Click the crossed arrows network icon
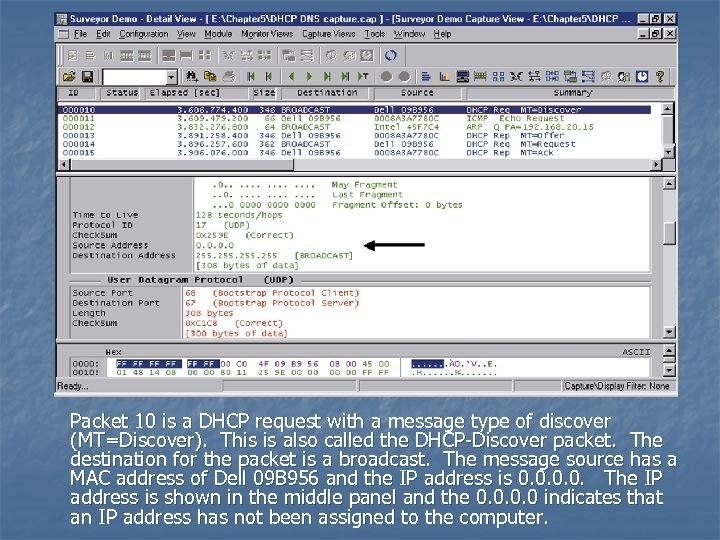Viewport: 720px width, 540px height. 516,76
